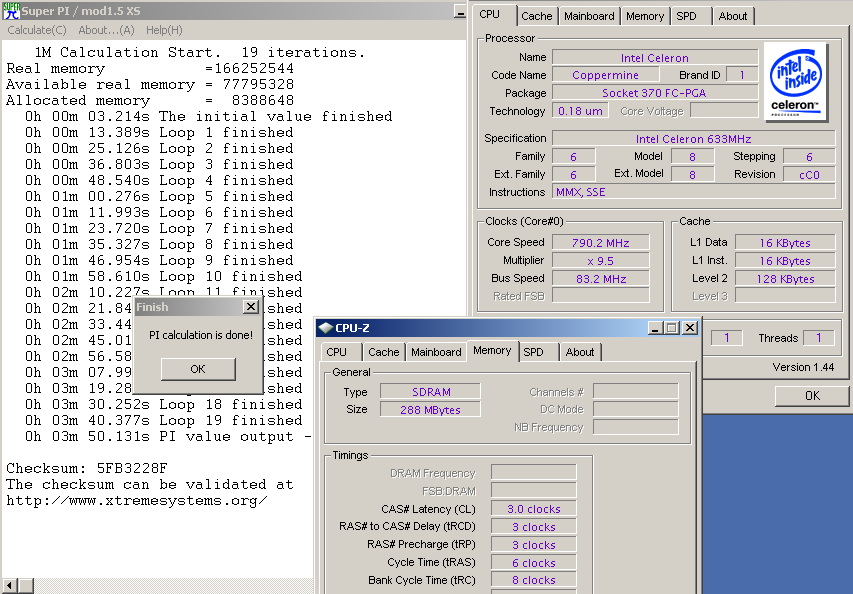Click the memory Size field 288 MBytes
853x594 pixels.
(430, 410)
